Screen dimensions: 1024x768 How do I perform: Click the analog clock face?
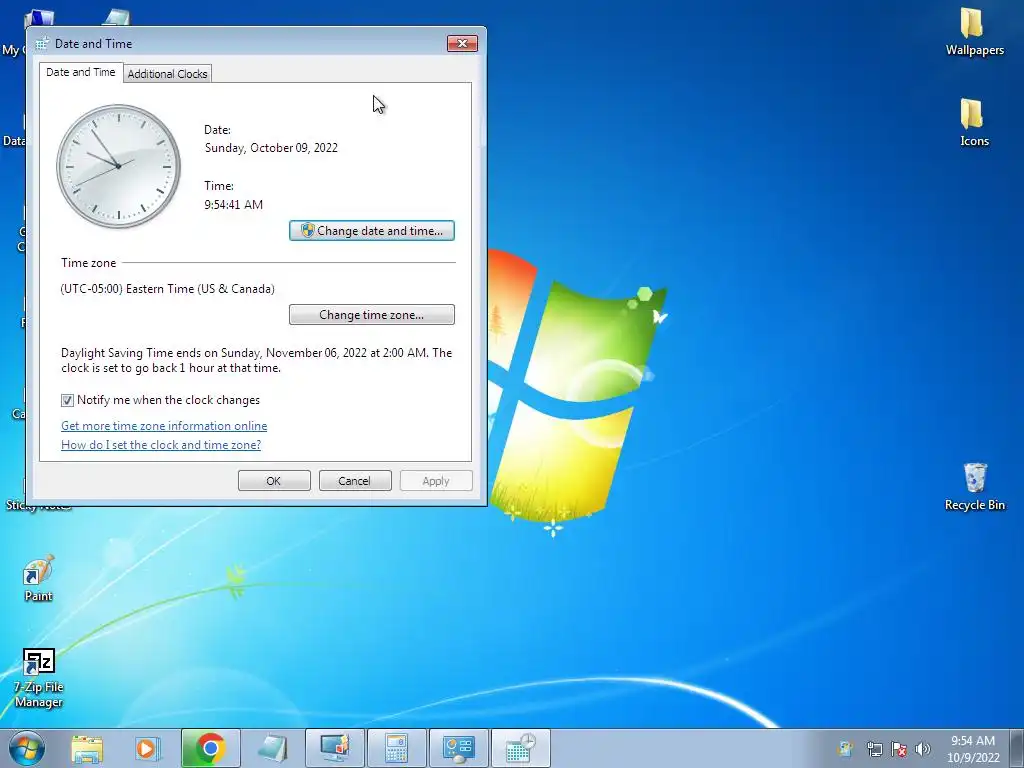tap(118, 167)
